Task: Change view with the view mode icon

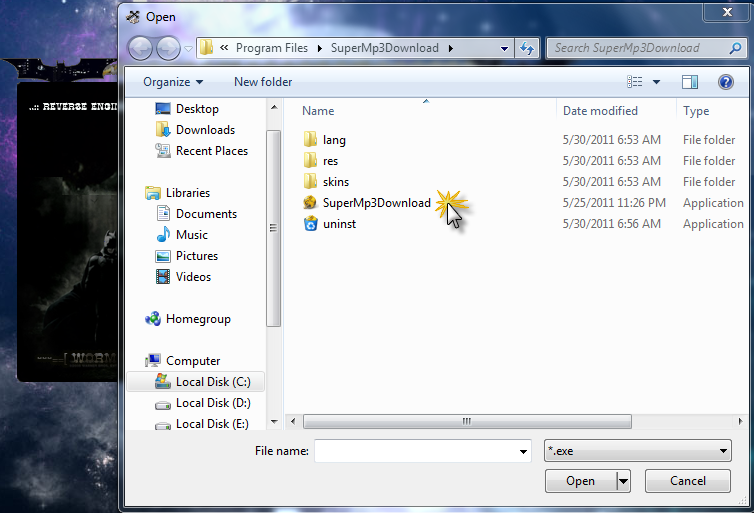Action: pos(635,82)
